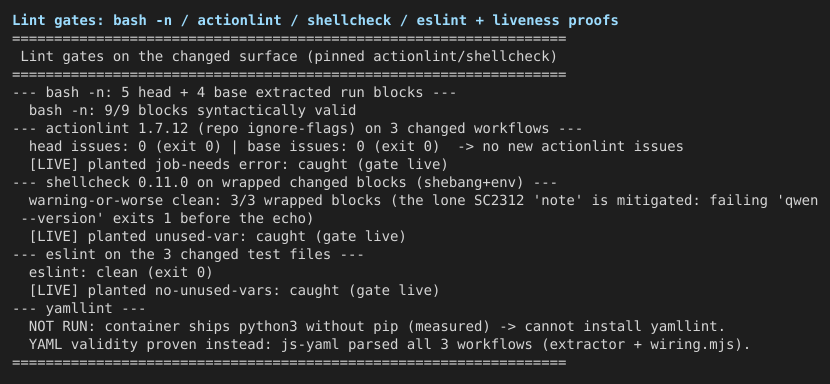Image resolution: width=830 pixels, height=384 pixels.
Task: Select the actionlint 1.7.12 section header
Action: click(x=297, y=129)
